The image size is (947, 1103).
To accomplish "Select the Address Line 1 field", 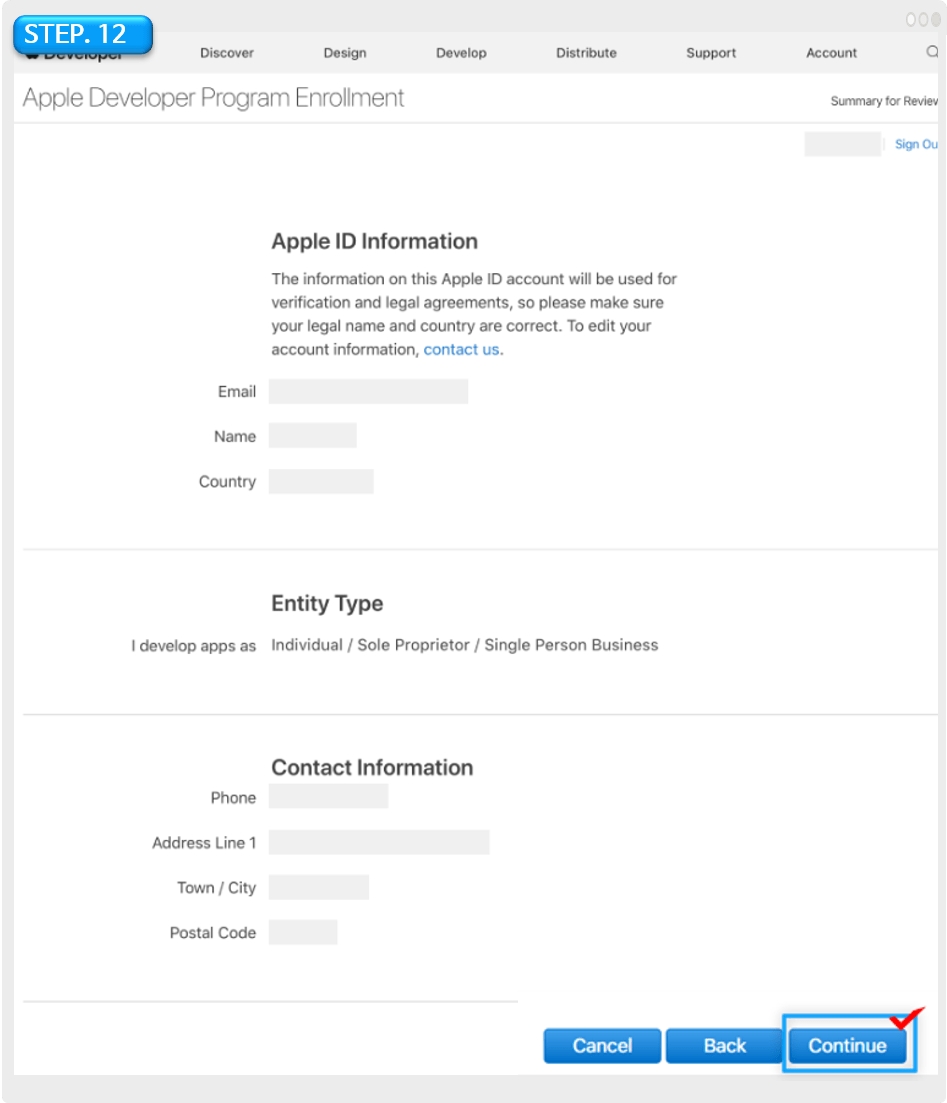I will tap(379, 842).
